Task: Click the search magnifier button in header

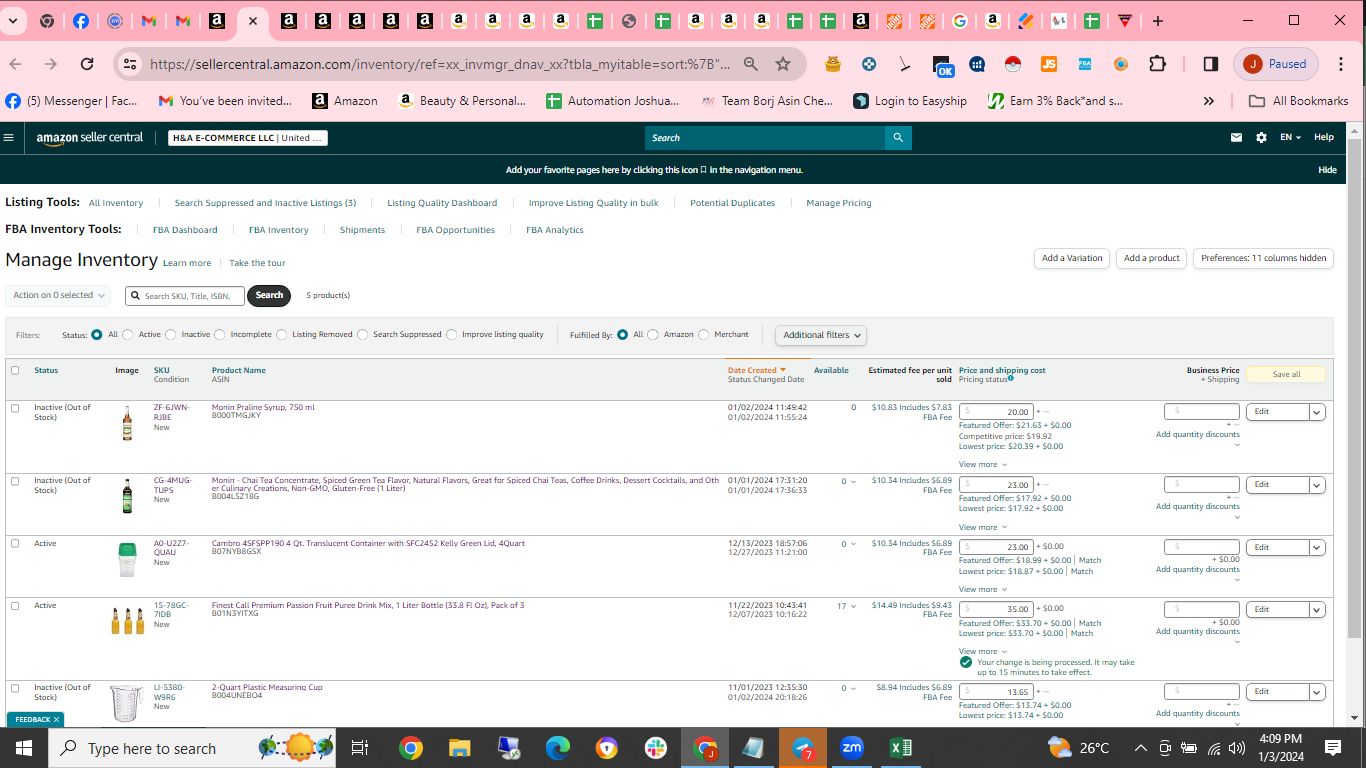Action: point(898,138)
